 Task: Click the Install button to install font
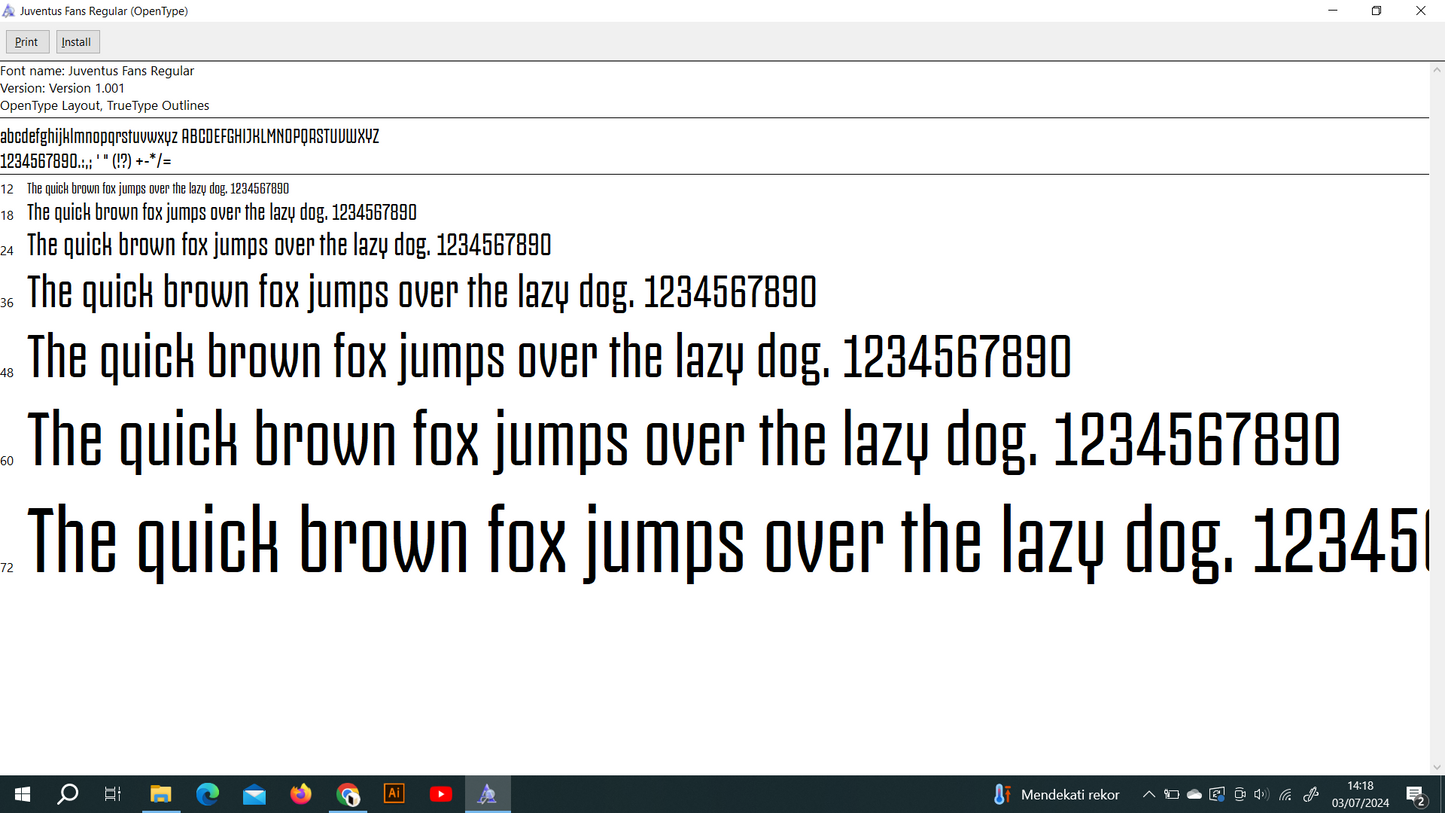pyautogui.click(x=77, y=42)
